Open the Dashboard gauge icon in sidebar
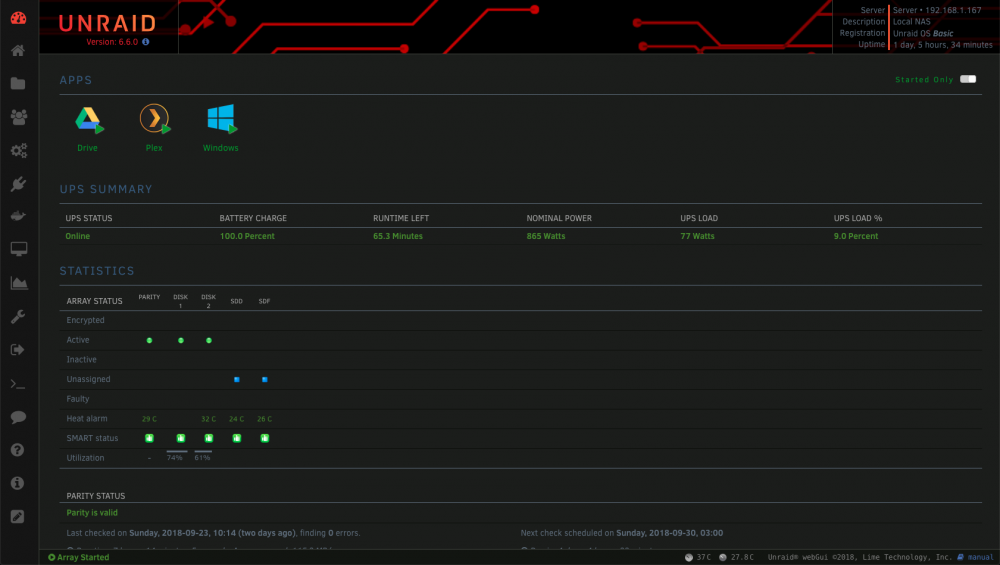 click(x=18, y=18)
